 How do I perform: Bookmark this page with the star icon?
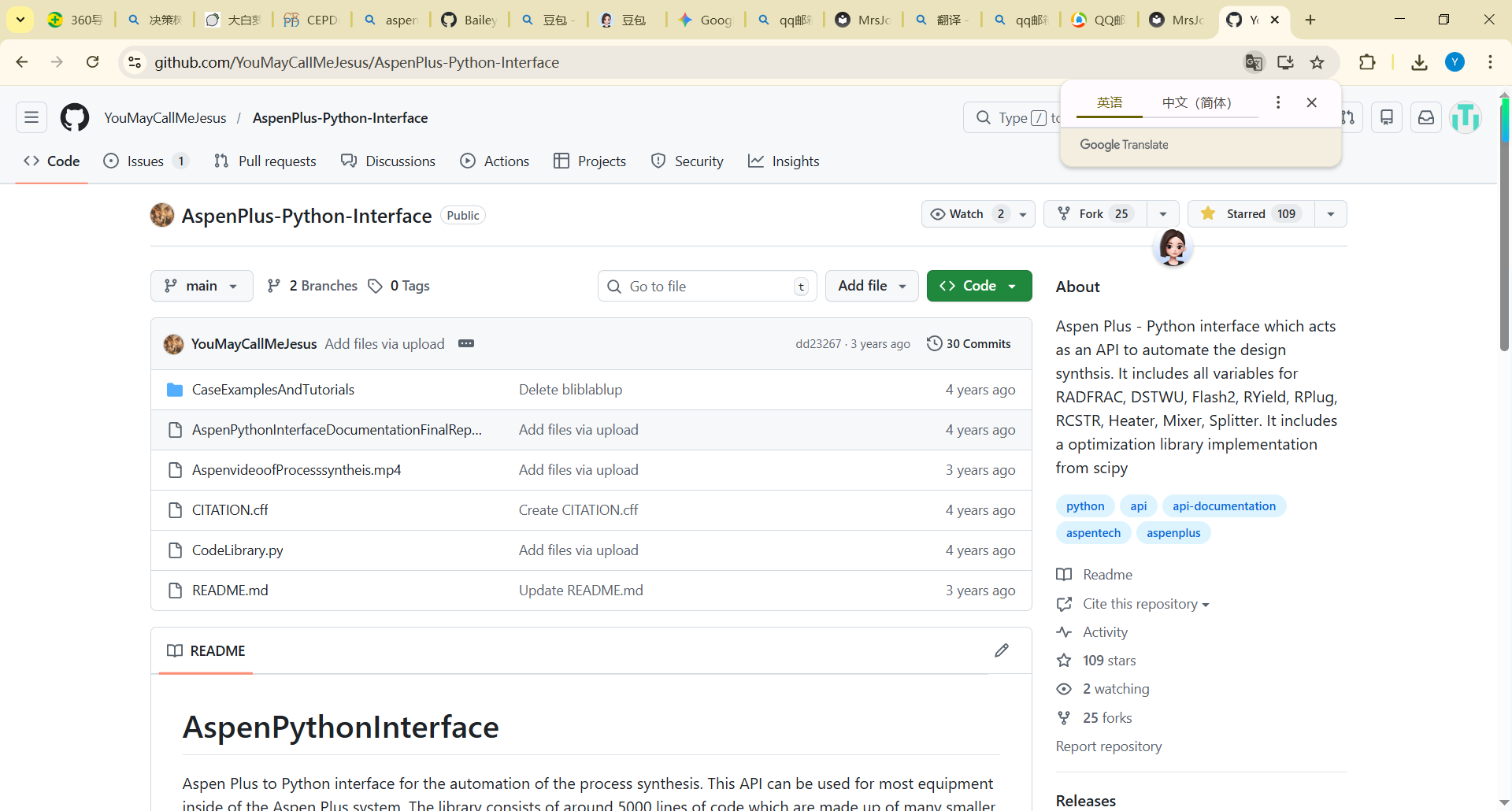[1317, 62]
